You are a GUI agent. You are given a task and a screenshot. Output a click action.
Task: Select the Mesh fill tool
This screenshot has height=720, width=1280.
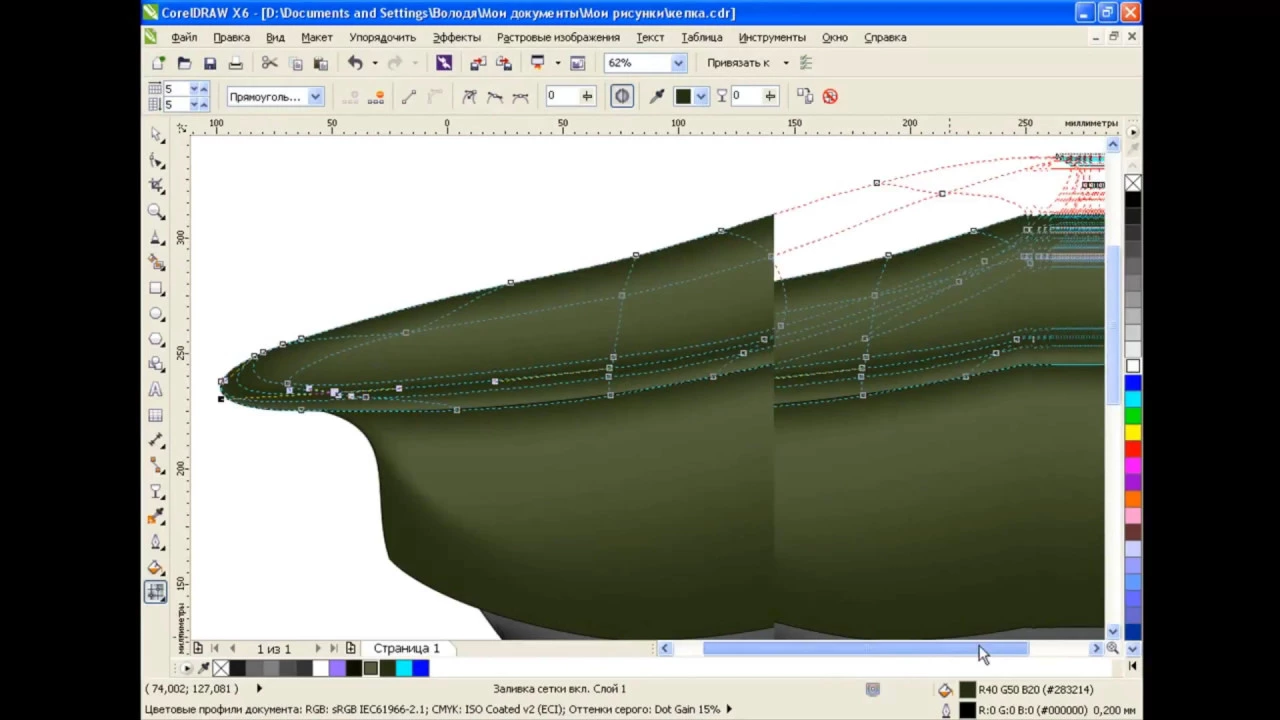click(x=156, y=592)
